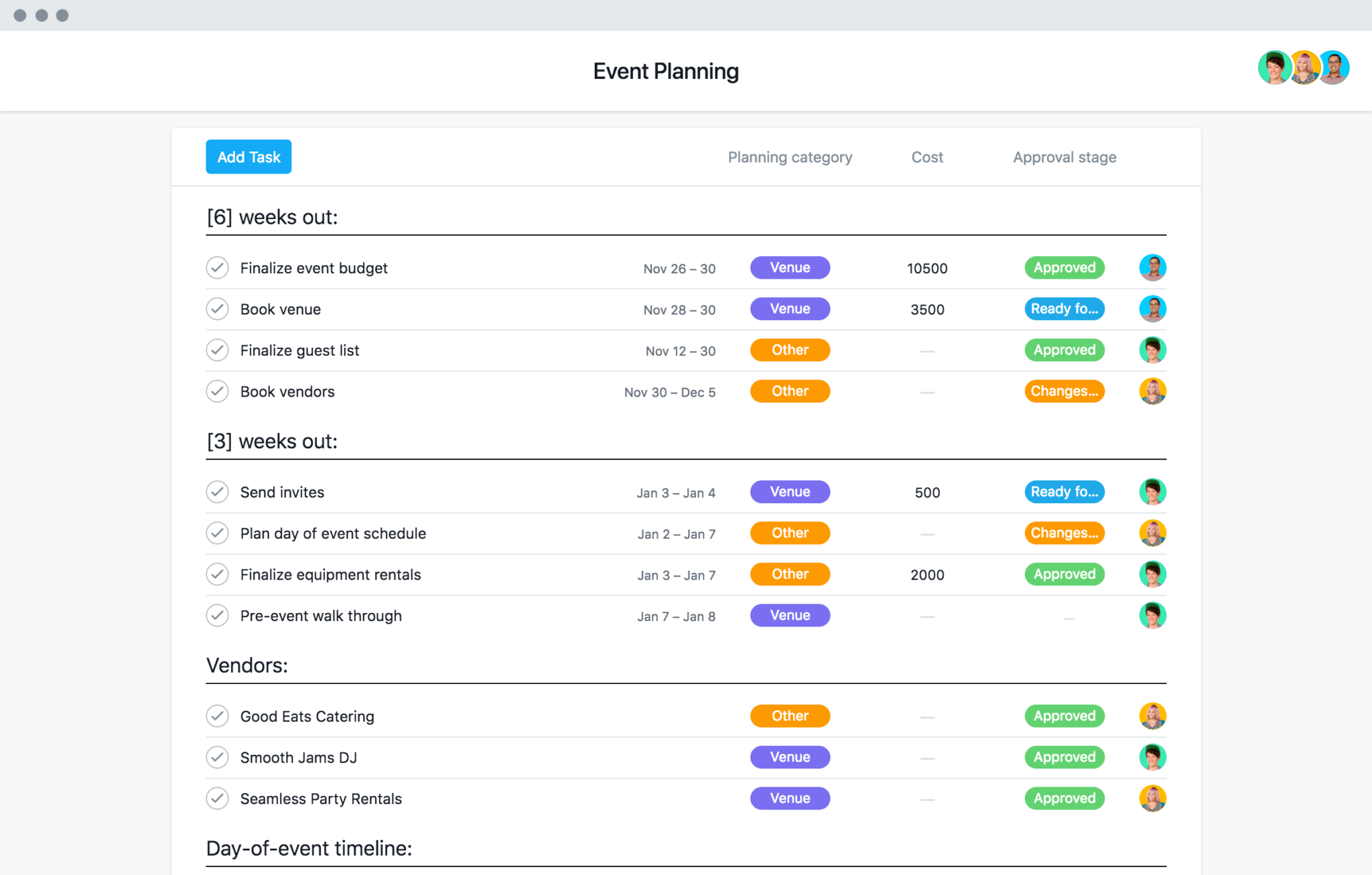Click the Changes icon for Book vendors
The height and width of the screenshot is (875, 1372).
tap(1063, 391)
